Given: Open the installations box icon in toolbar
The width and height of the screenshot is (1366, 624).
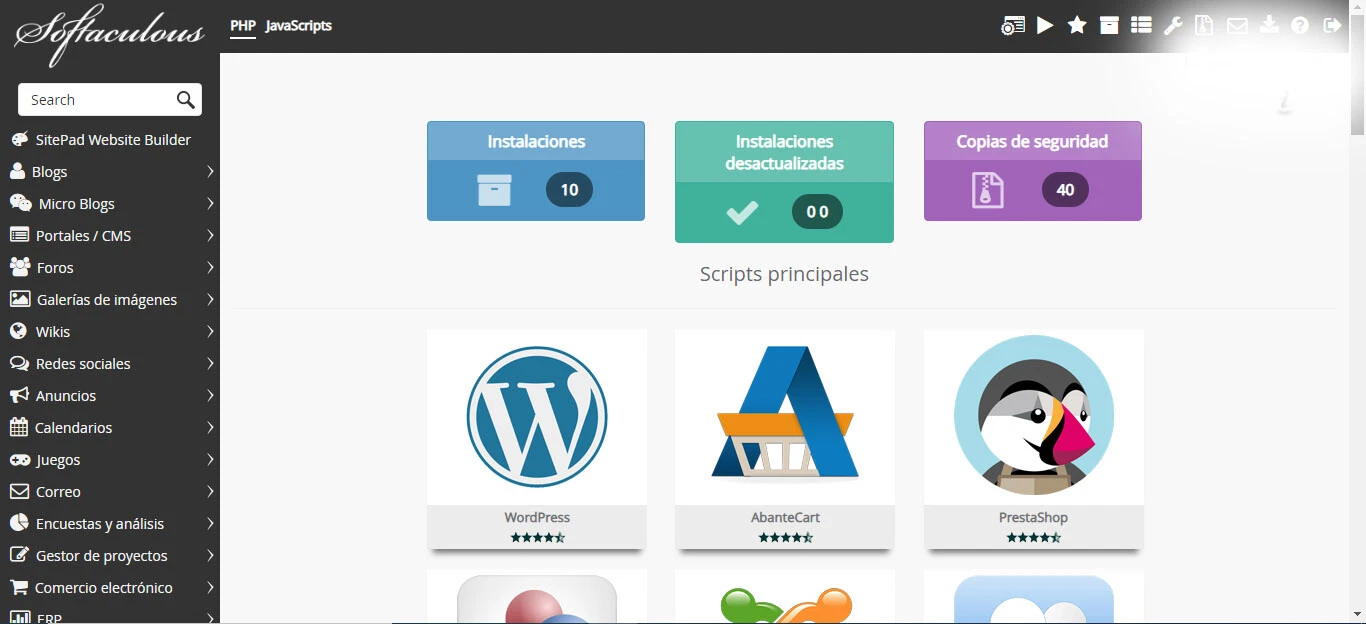Looking at the screenshot, I should [x=1109, y=25].
